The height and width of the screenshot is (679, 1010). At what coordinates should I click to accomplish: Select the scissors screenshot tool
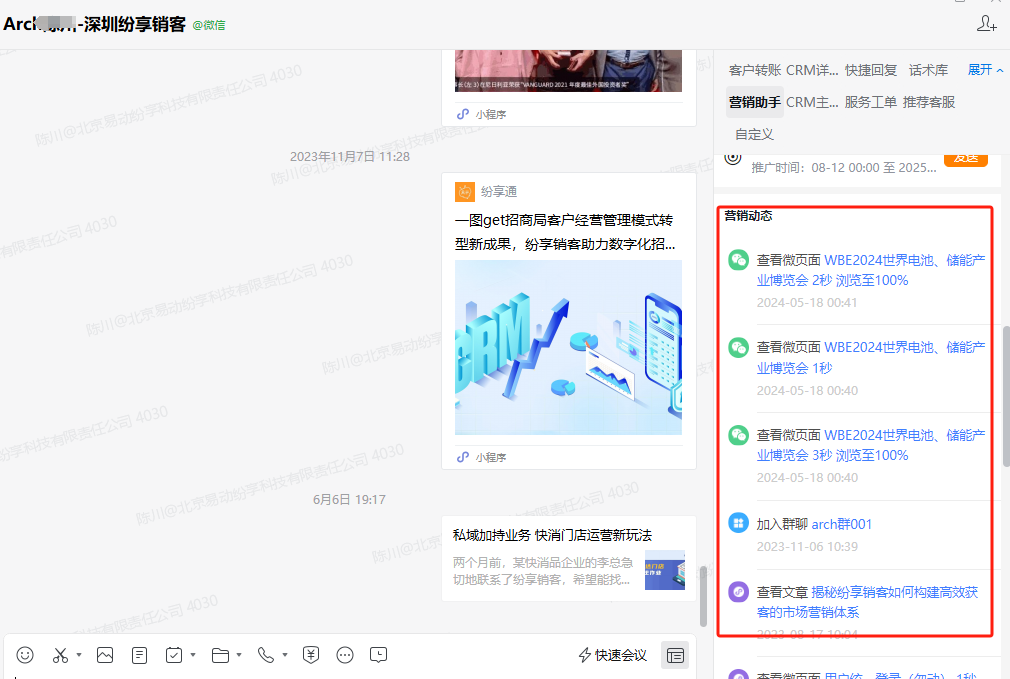(60, 655)
